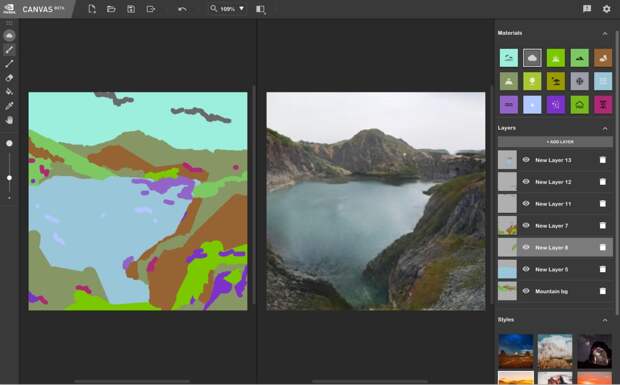Collapse the Materials panel
The width and height of the screenshot is (620, 385).
(x=605, y=34)
